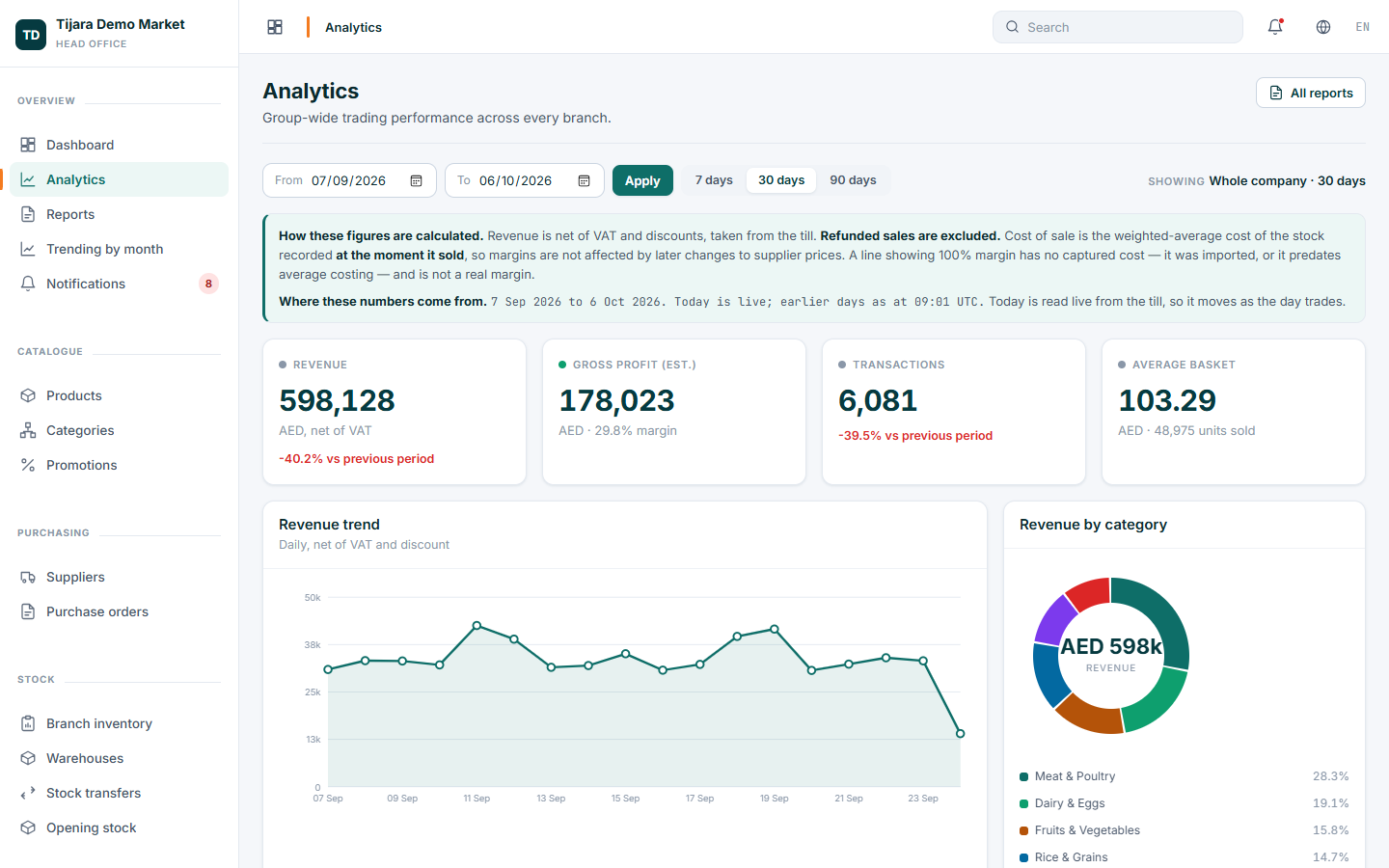
Task: Toggle the sidebar layout icon in header
Action: click(275, 27)
